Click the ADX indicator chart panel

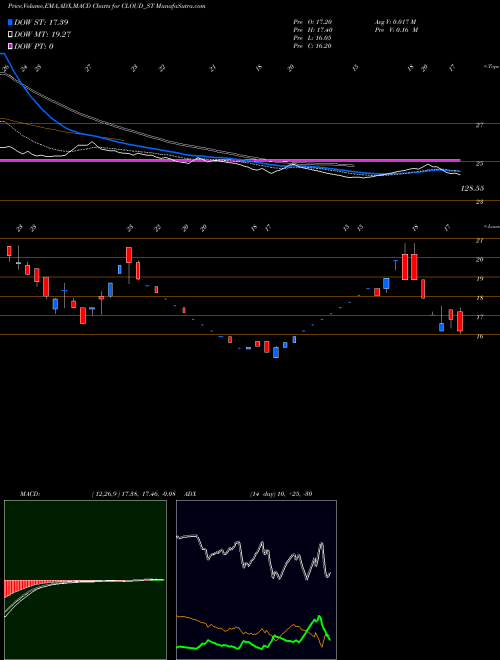click(x=256, y=580)
